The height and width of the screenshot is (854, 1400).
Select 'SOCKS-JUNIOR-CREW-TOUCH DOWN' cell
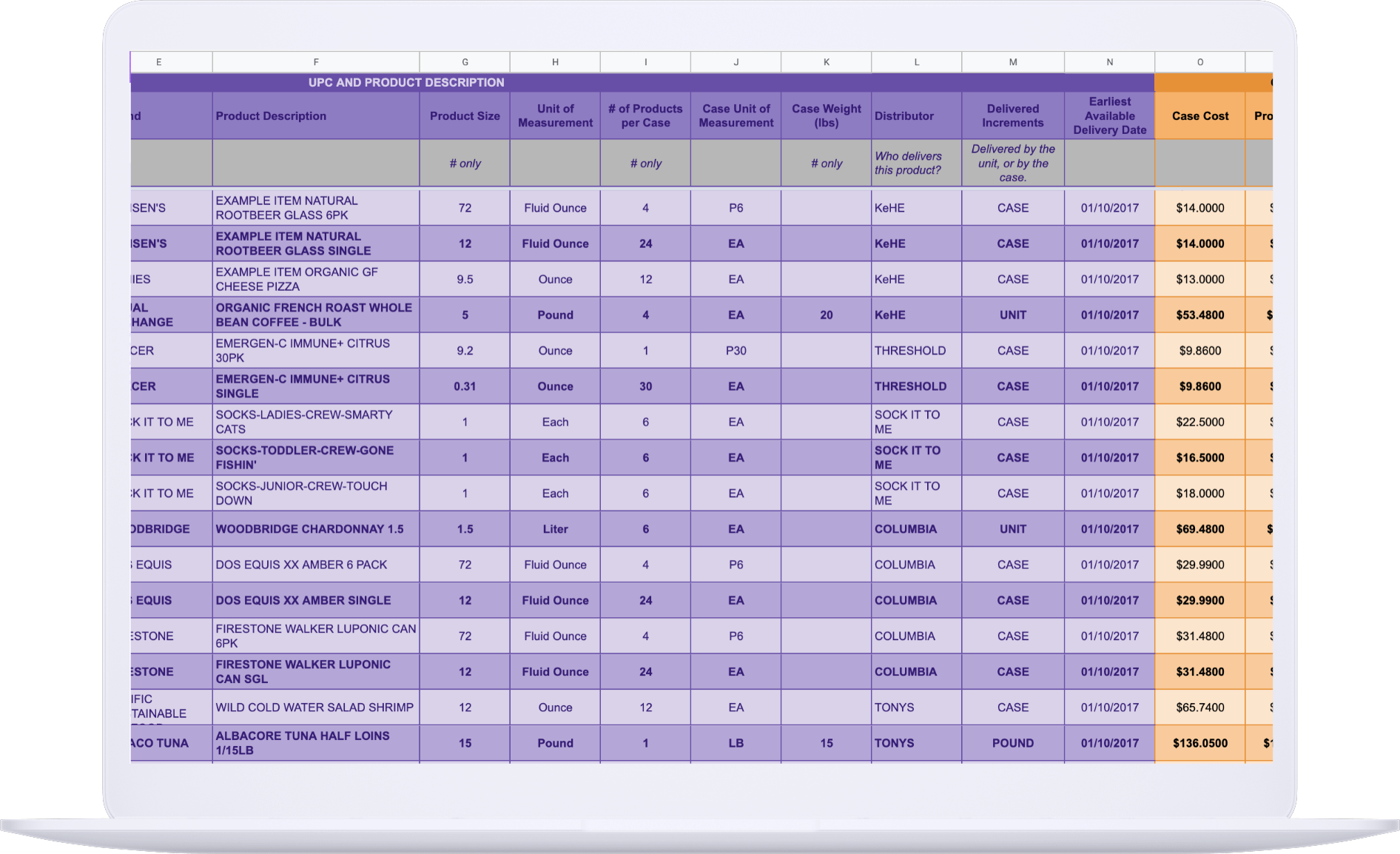click(x=316, y=494)
